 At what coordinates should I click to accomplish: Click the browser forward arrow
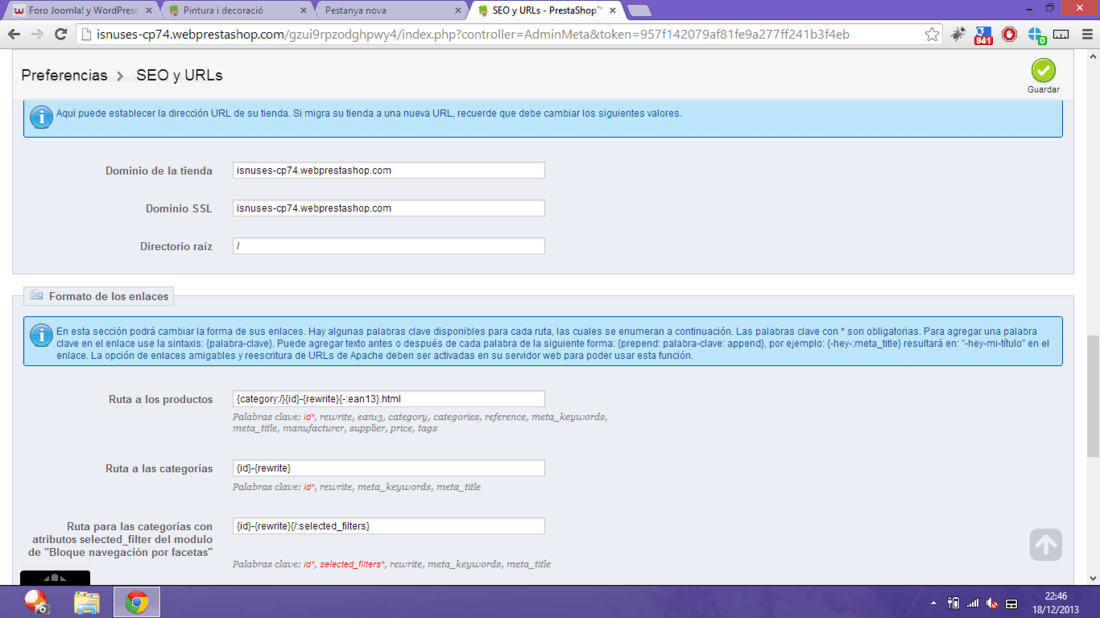click(37, 34)
